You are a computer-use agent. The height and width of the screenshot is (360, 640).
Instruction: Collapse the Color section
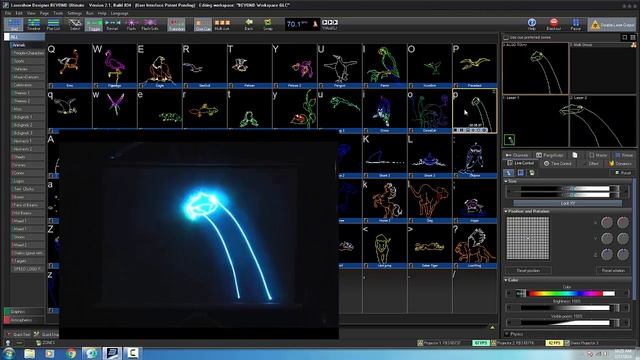tap(506, 280)
